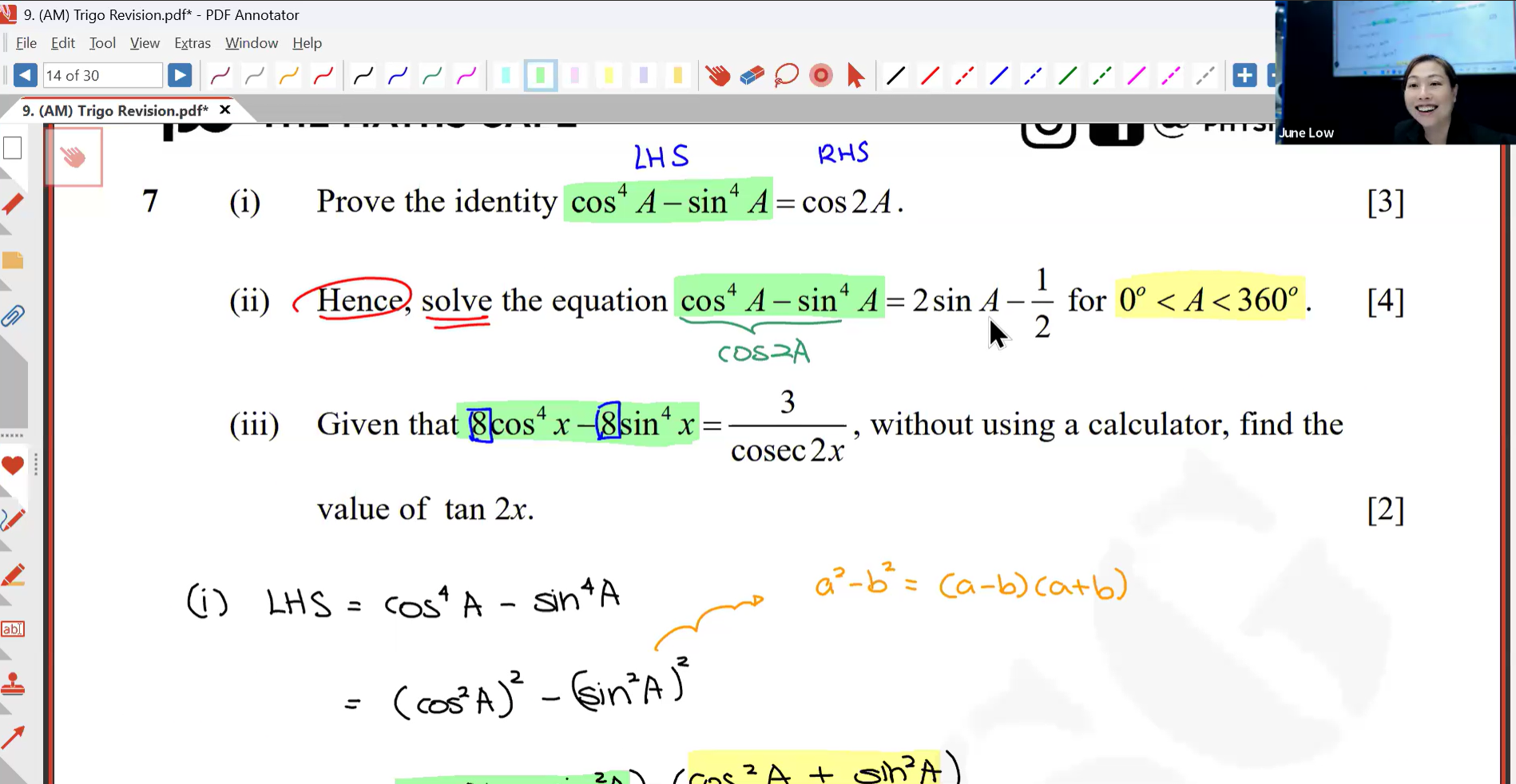Viewport: 1516px width, 784px height.
Task: Click the blank page icon in sidebar
Action: click(13, 148)
